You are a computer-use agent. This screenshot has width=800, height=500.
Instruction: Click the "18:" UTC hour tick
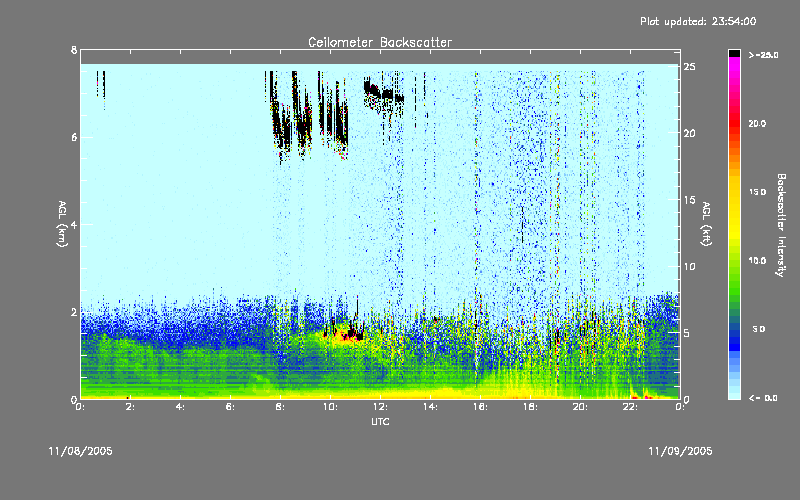tap(530, 407)
